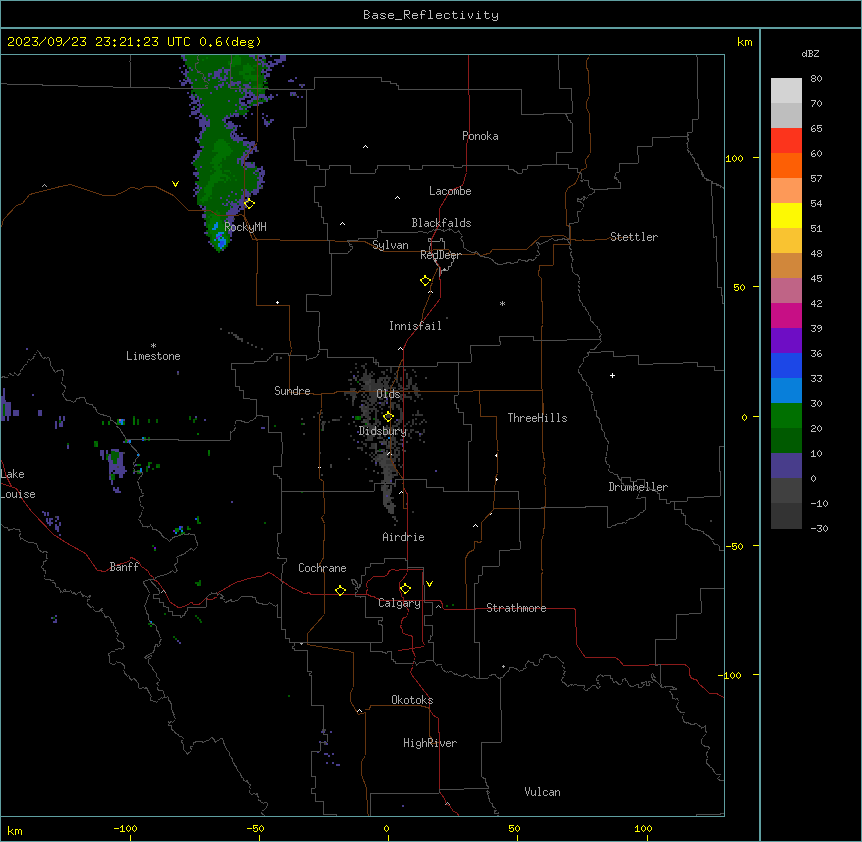Click the Okotoks town label
The image size is (862, 842).
pos(412,700)
